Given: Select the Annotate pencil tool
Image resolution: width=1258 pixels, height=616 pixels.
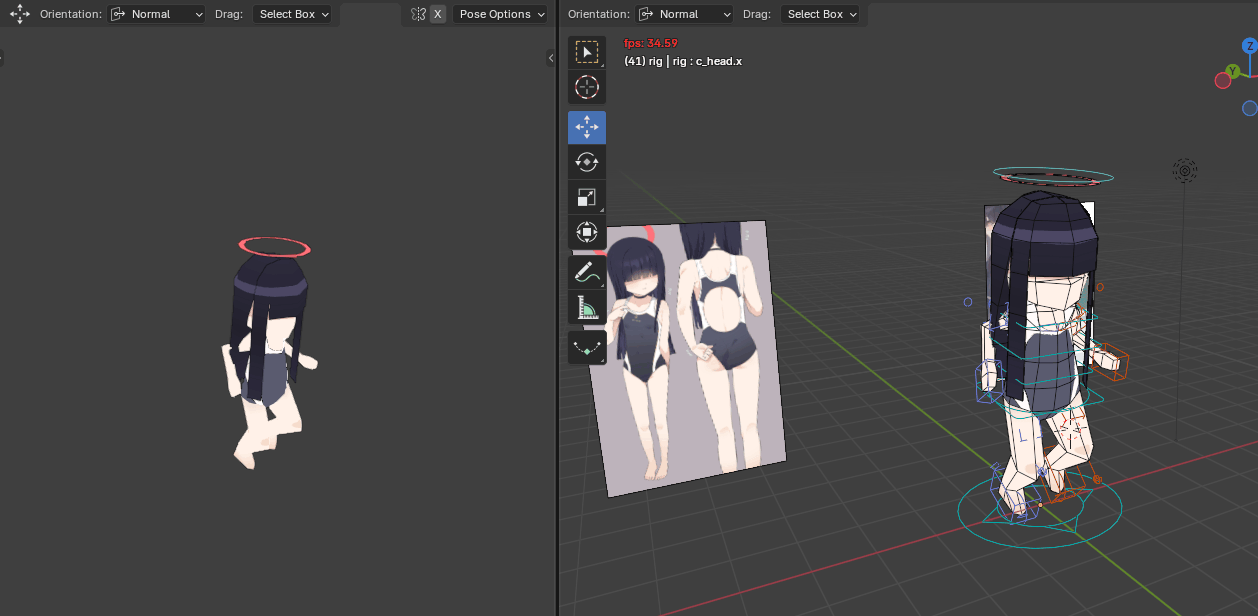Looking at the screenshot, I should pyautogui.click(x=587, y=272).
